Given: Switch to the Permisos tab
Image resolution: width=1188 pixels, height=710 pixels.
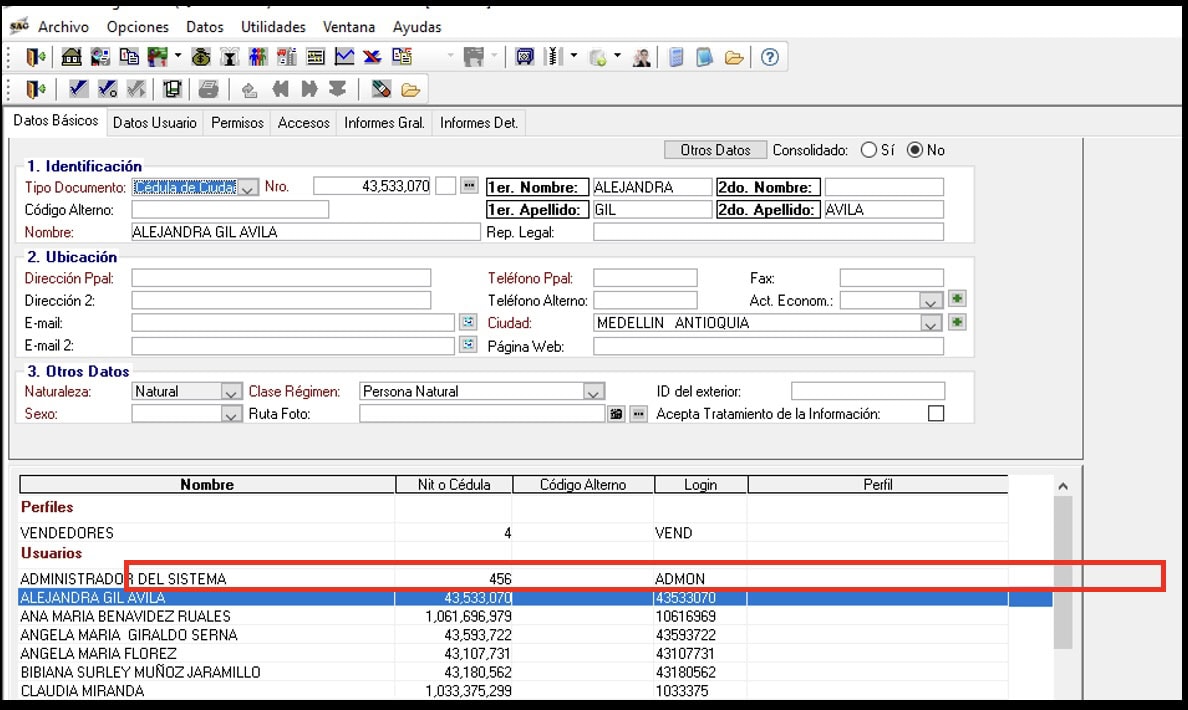Looking at the screenshot, I should 238,123.
